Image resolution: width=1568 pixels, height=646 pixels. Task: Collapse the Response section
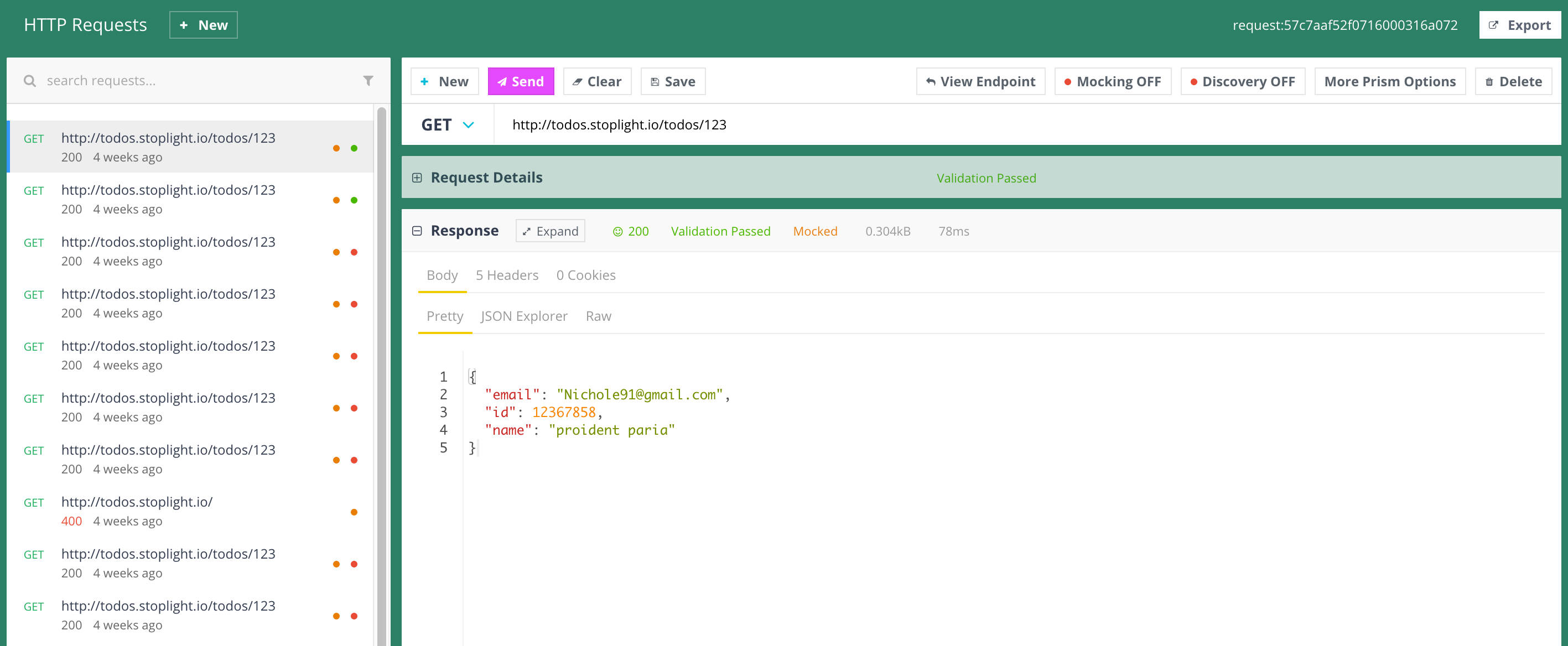pyautogui.click(x=417, y=231)
